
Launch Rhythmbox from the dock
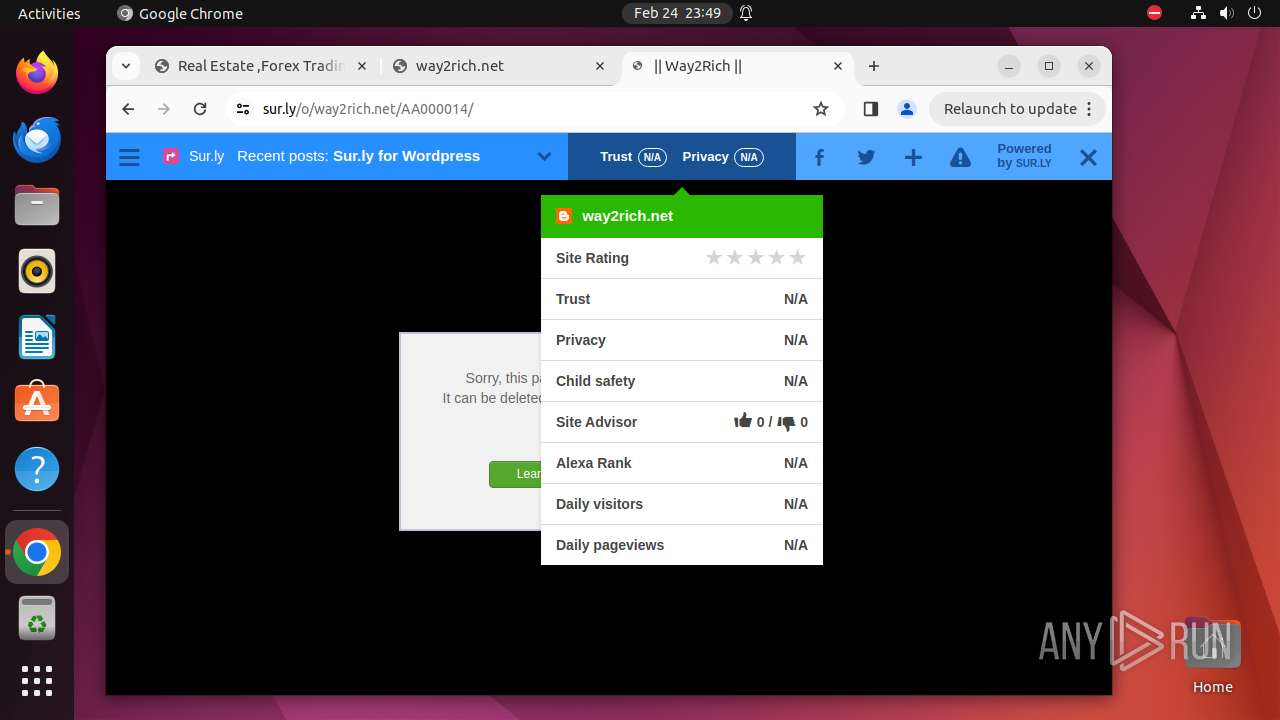pos(37,271)
